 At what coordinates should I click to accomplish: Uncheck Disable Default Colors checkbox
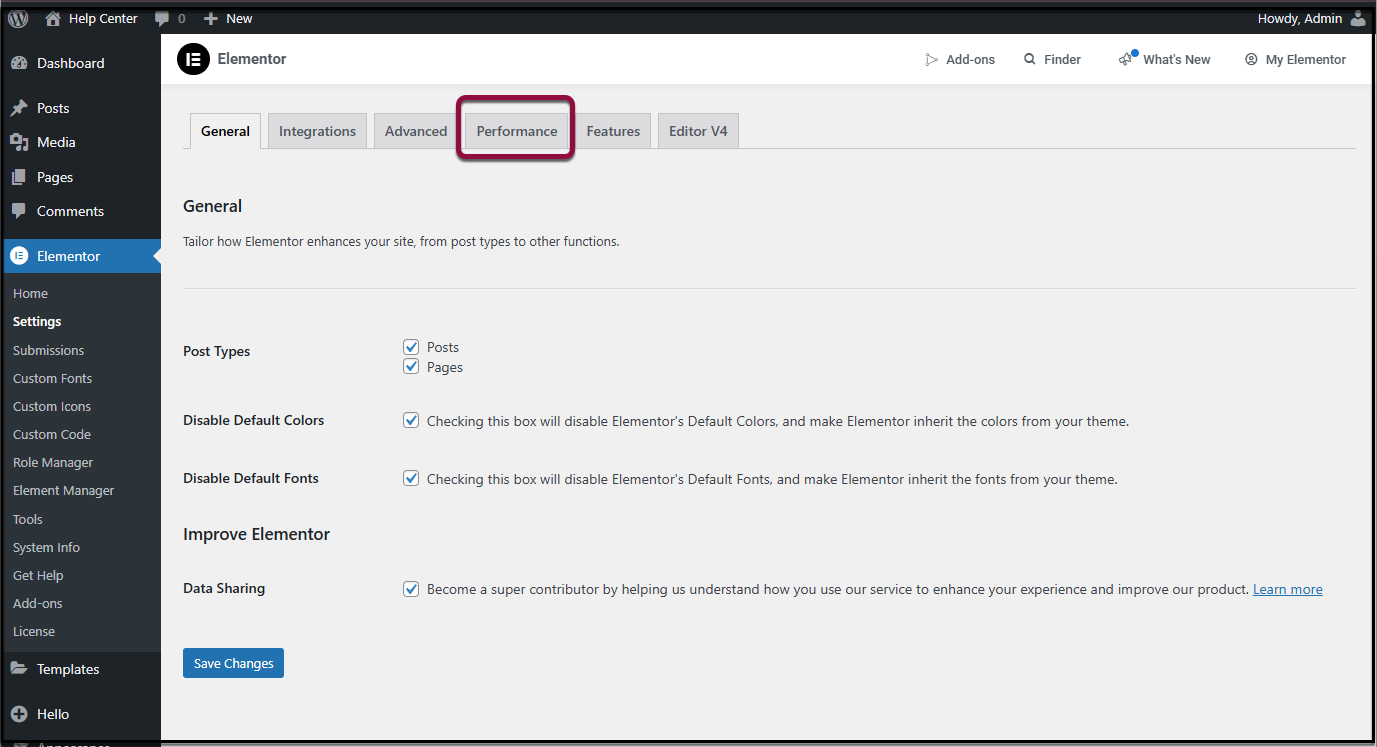411,421
